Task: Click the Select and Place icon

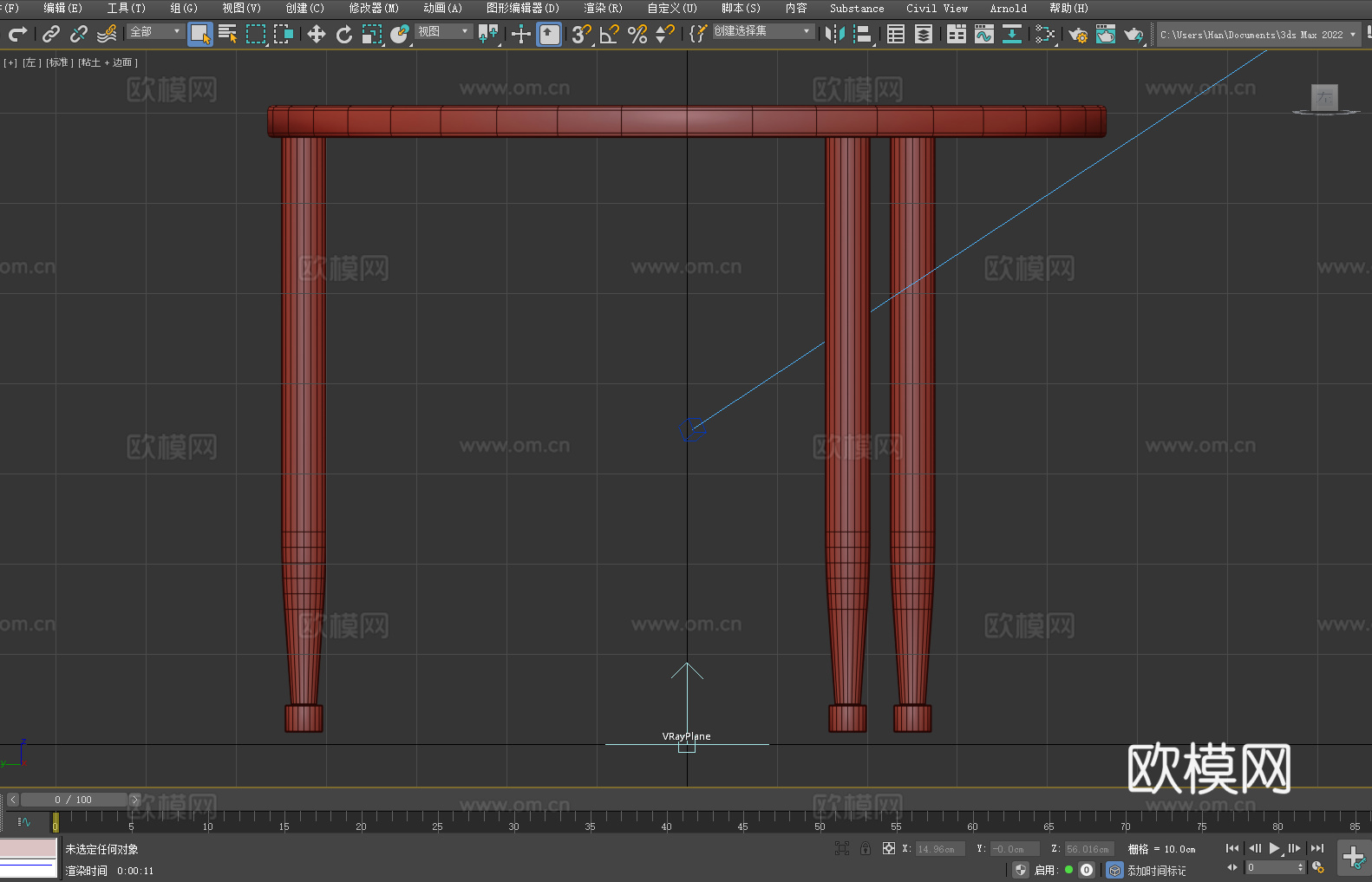Action: tap(400, 34)
